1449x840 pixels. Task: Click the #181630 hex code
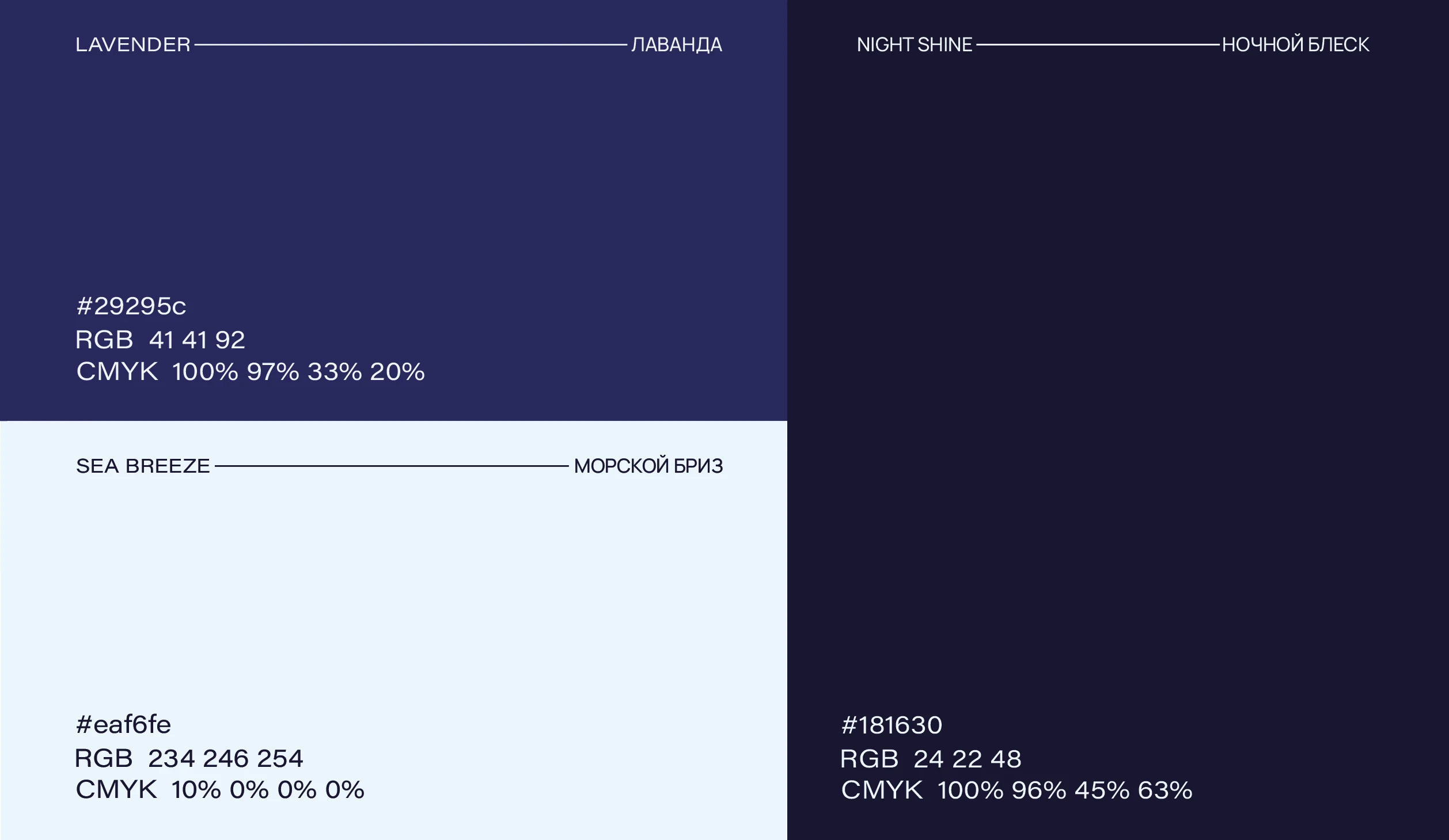click(x=892, y=725)
